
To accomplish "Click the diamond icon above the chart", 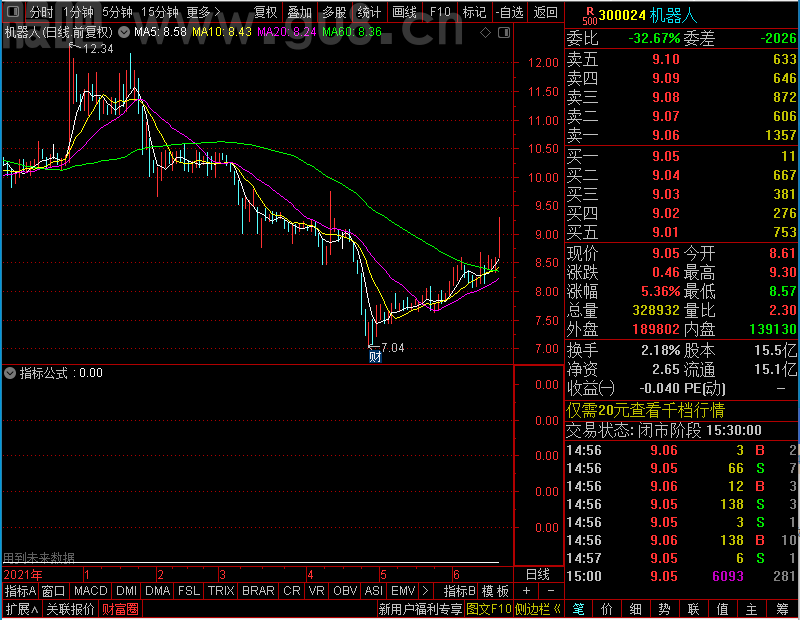I will pos(485,33).
